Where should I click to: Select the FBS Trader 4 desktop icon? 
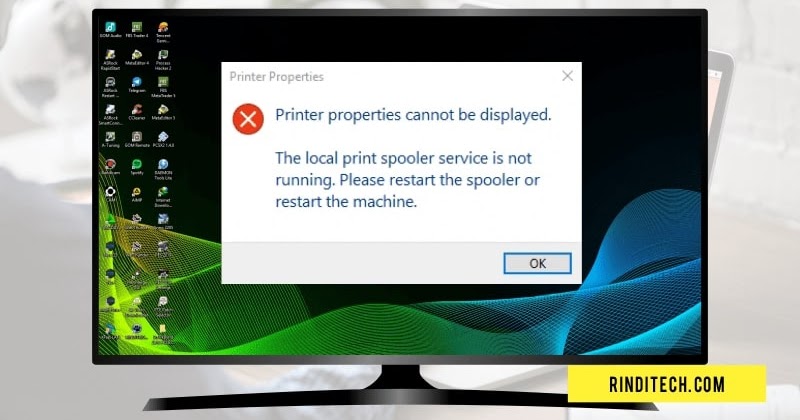pos(137,30)
